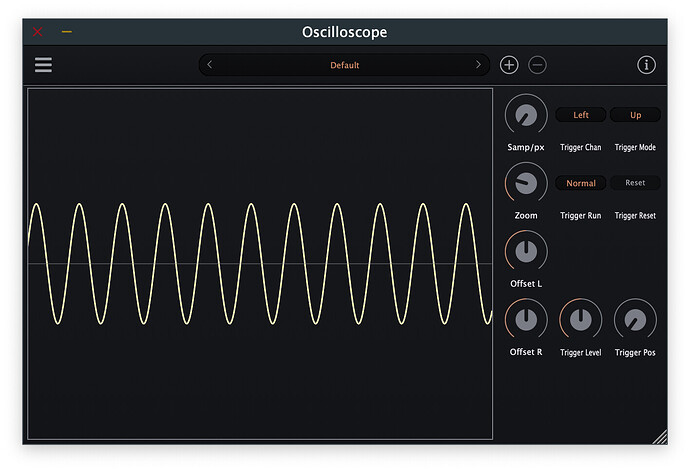Click the Trigger Run label
This screenshot has width=690, height=470.
580,216
